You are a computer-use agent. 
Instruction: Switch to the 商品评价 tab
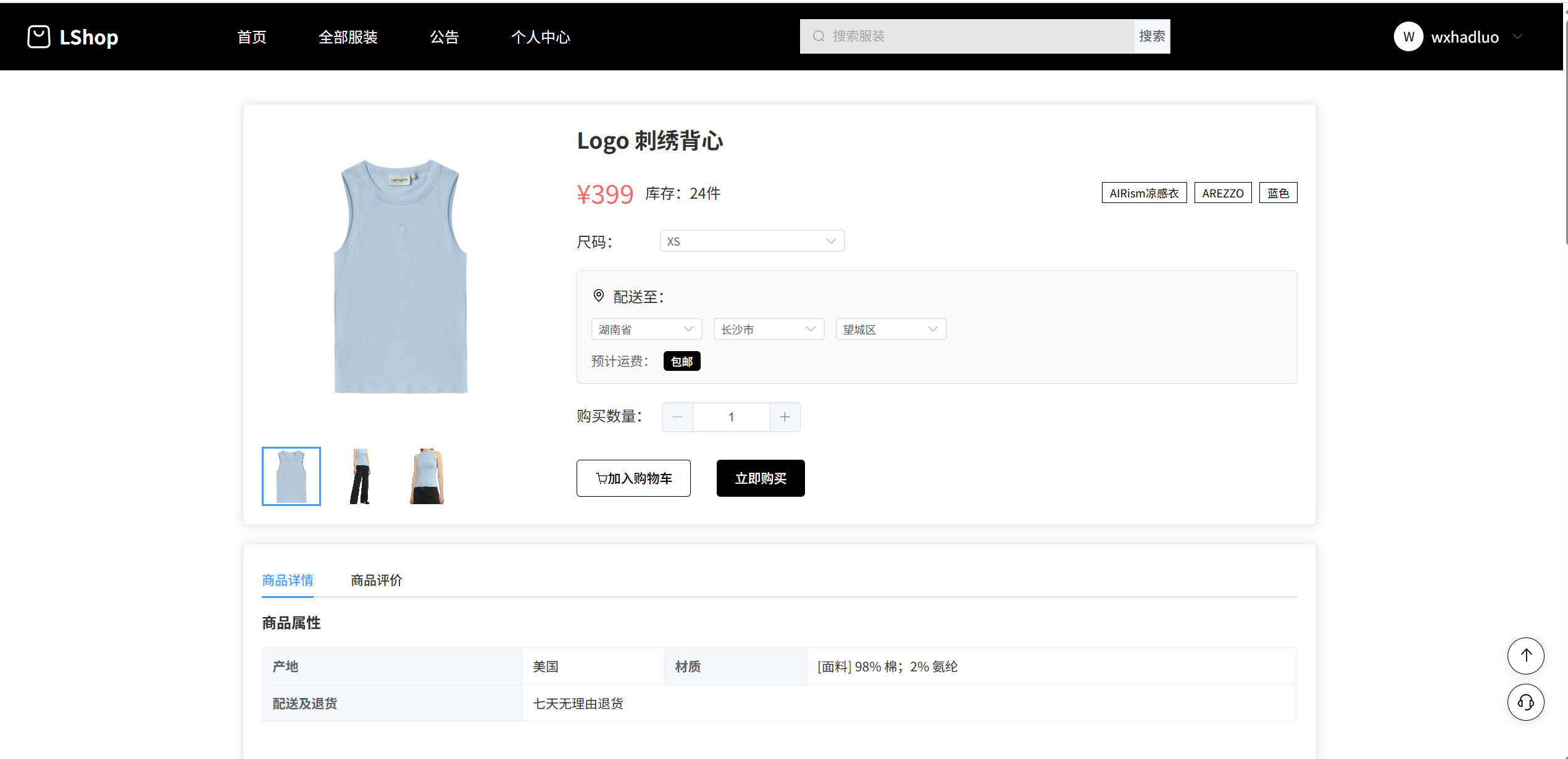tap(376, 580)
